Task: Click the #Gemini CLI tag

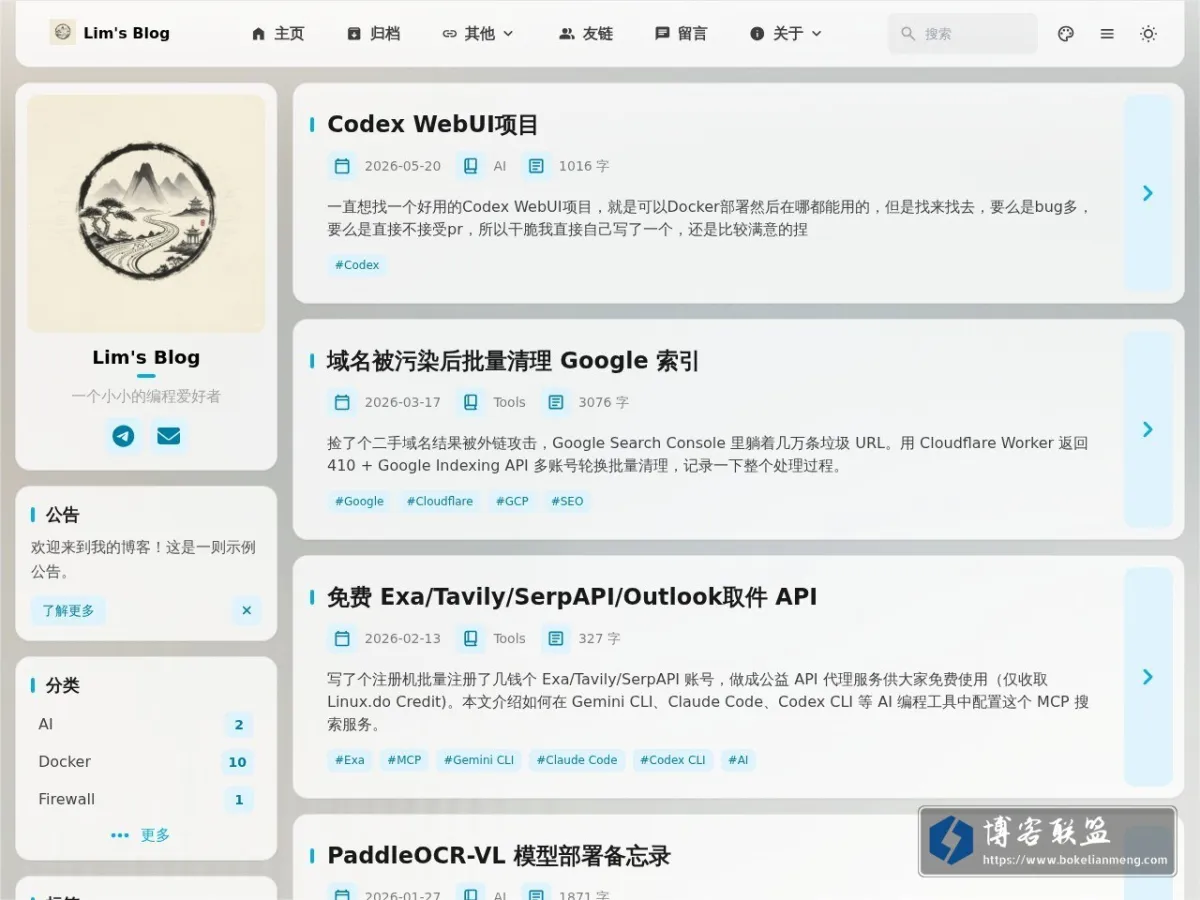Action: click(x=479, y=760)
